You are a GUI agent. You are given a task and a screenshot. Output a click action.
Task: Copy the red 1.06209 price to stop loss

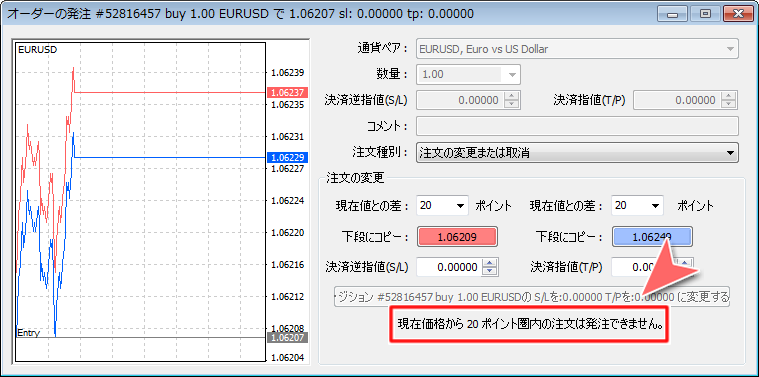[457, 237]
